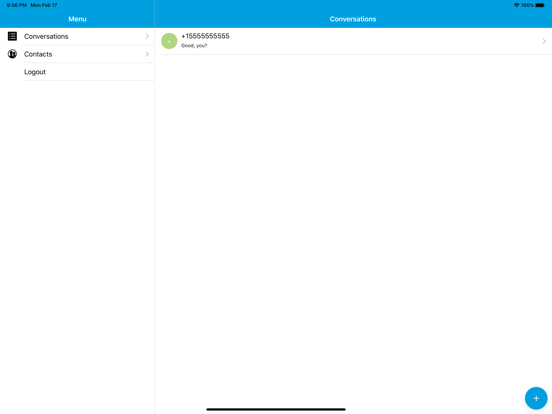Click the 'Good, you?' message preview
Image resolution: width=552 pixels, height=414 pixels.
click(194, 46)
